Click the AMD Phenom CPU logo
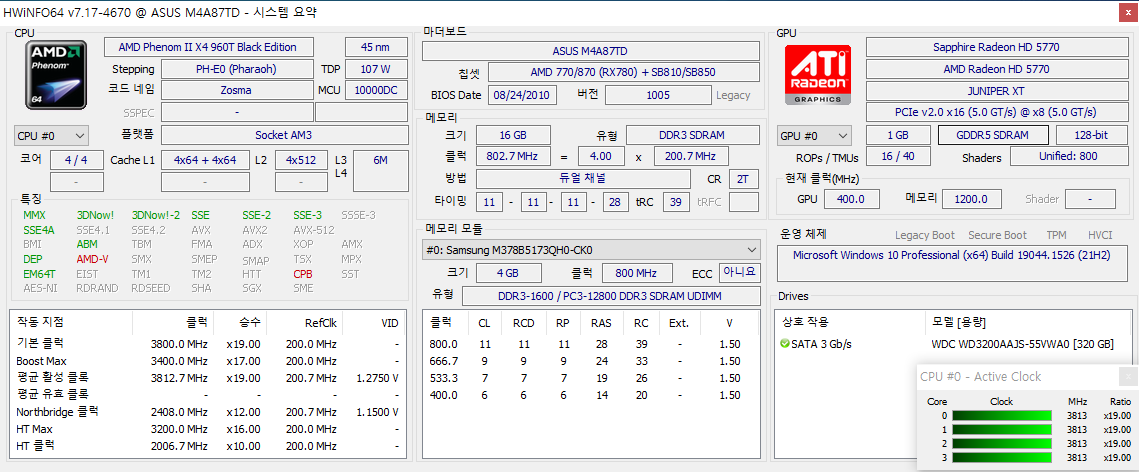This screenshot has height=472, width=1139. pyautogui.click(x=56, y=75)
